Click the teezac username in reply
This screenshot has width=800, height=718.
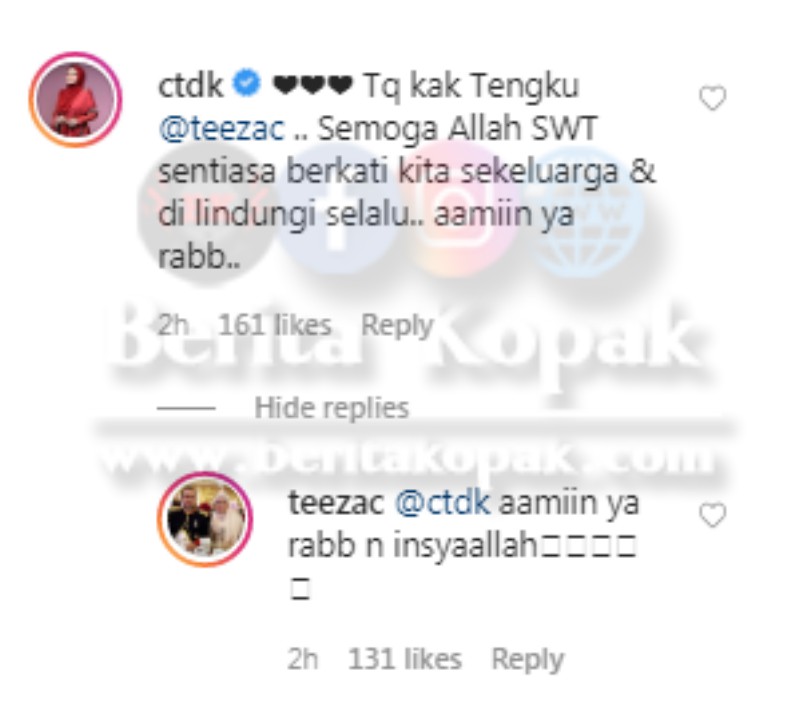point(336,503)
